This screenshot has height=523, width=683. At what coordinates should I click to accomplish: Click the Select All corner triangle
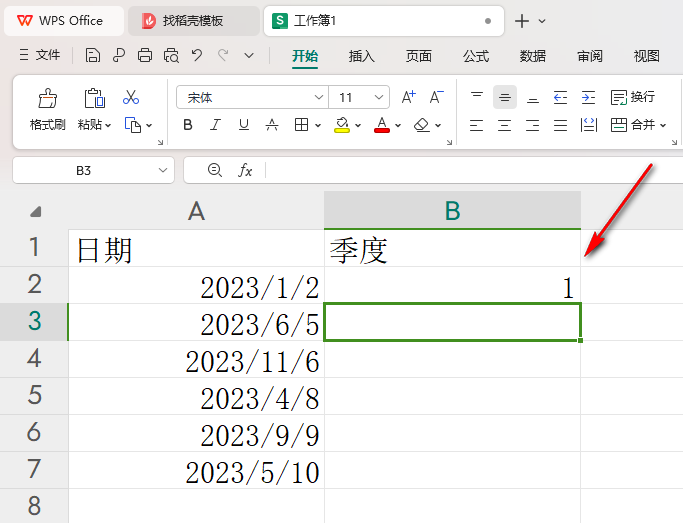35,212
